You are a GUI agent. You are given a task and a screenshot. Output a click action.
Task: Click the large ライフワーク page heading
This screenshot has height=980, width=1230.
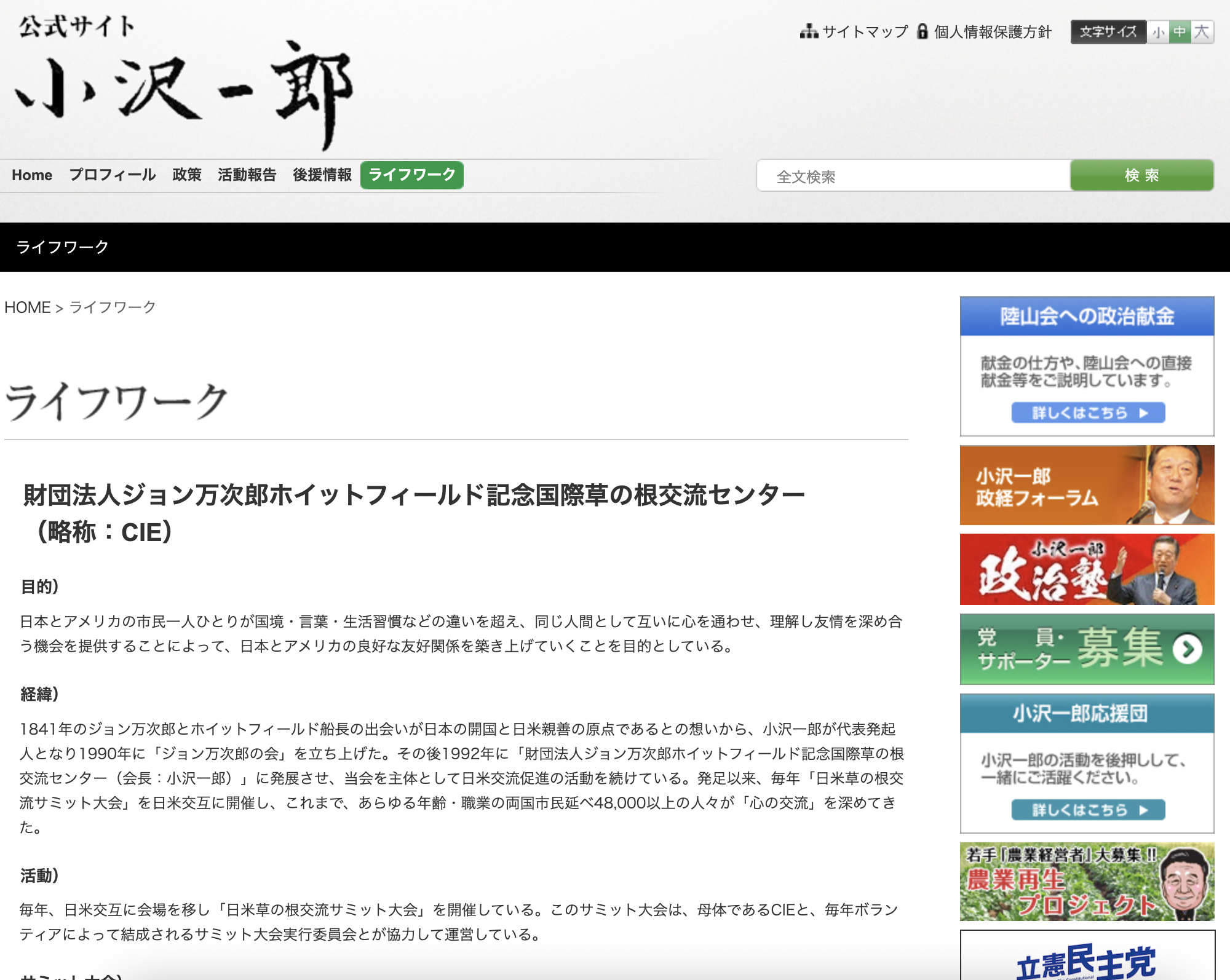[x=117, y=402]
